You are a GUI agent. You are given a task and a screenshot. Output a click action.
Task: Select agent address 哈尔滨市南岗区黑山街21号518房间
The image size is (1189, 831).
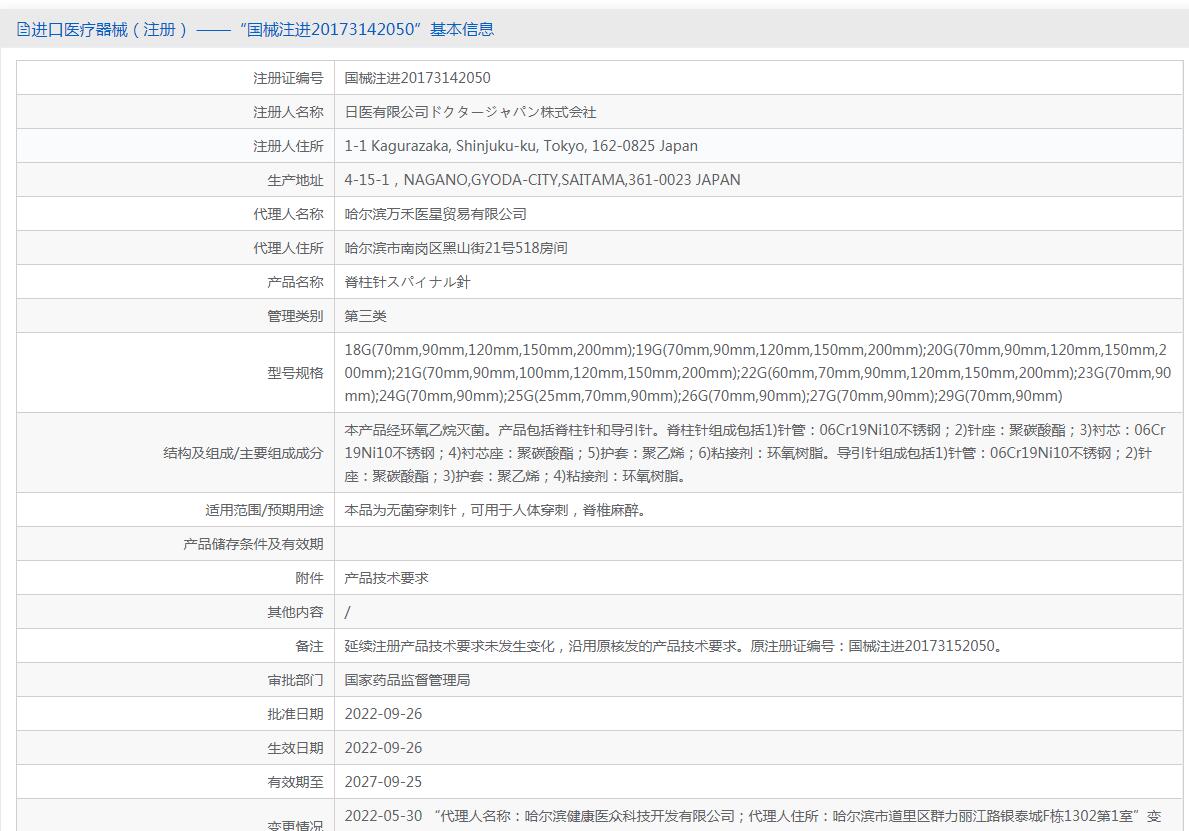[456, 249]
